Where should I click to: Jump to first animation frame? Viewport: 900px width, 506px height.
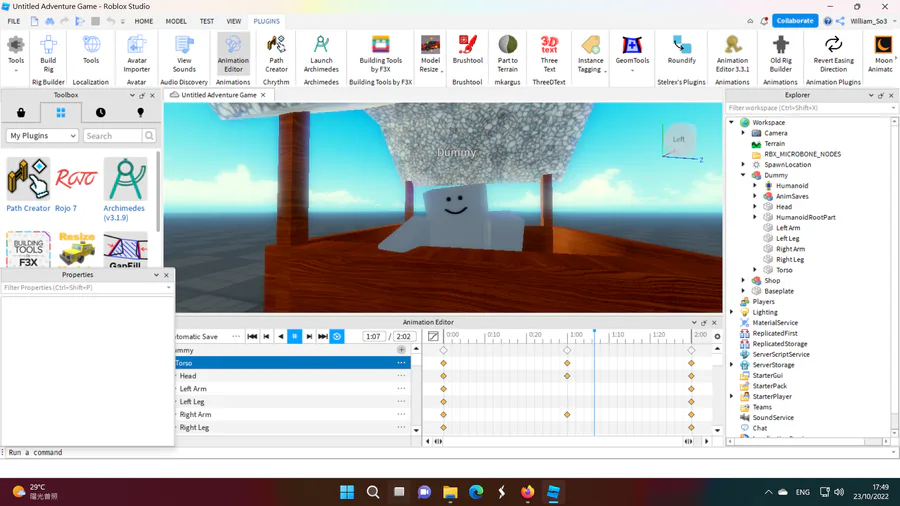pos(252,336)
